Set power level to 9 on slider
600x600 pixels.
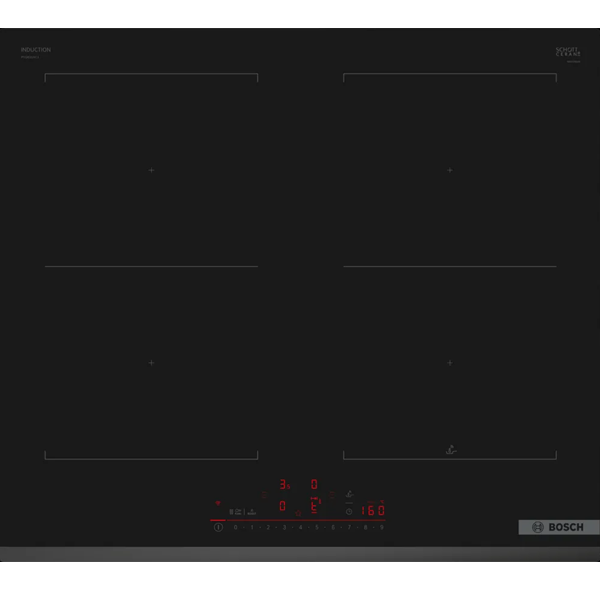(x=382, y=526)
